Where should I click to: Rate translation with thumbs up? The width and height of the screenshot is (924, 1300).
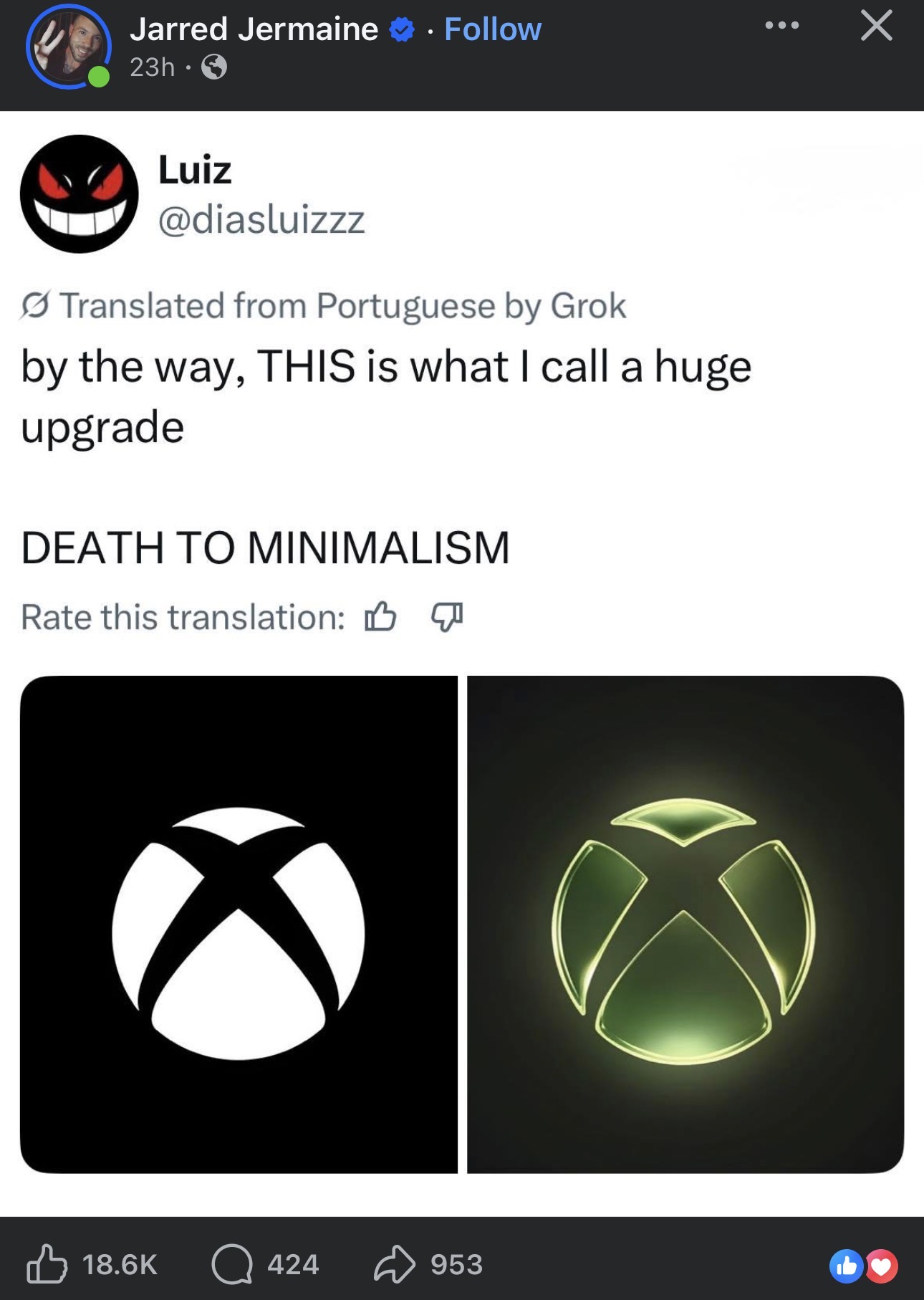[x=380, y=616]
